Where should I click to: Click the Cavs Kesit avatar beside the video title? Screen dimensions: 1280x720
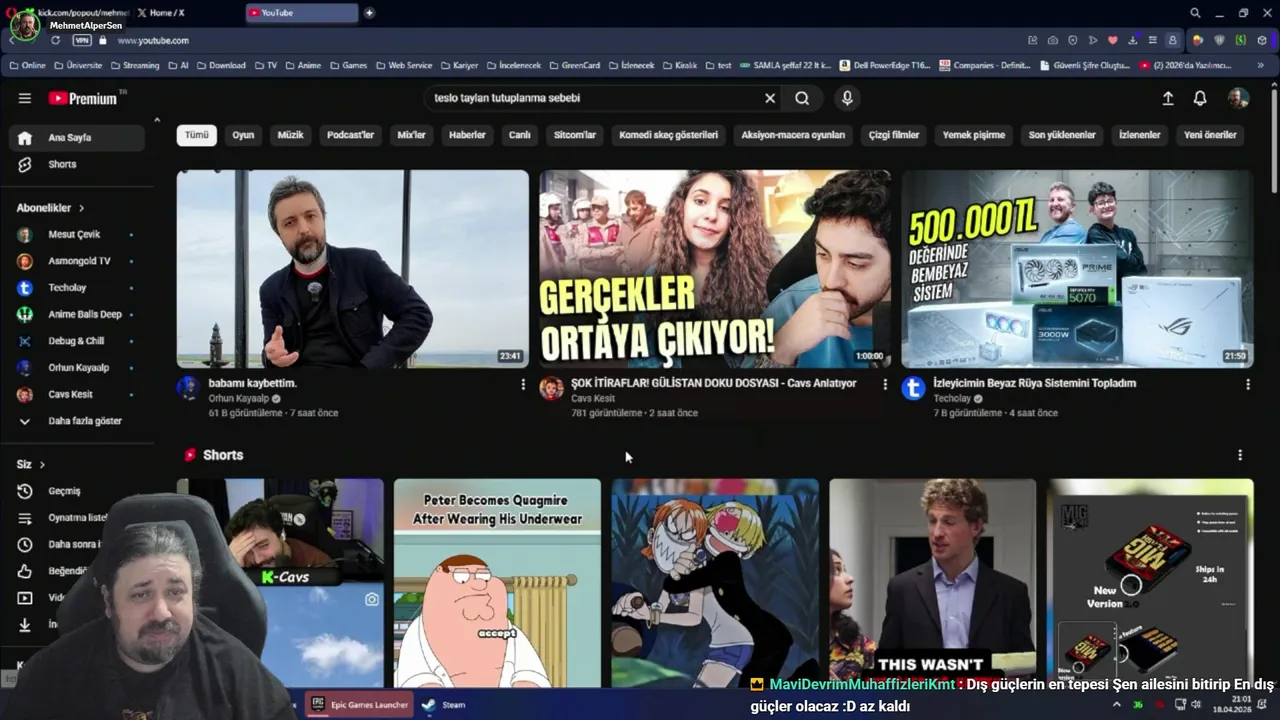pos(551,388)
